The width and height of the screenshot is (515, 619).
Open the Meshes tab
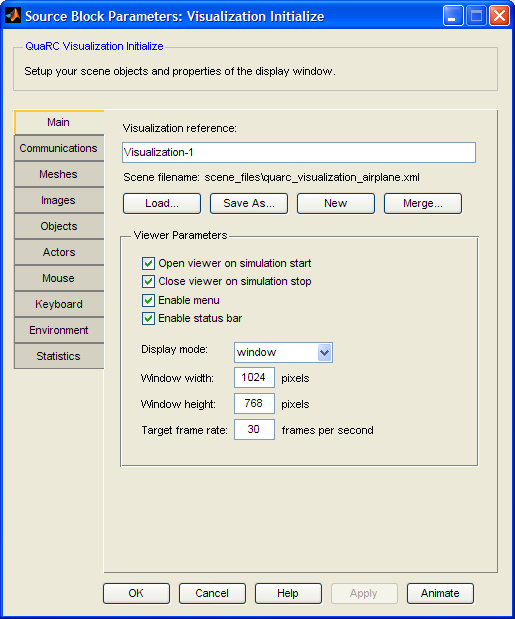(59, 174)
